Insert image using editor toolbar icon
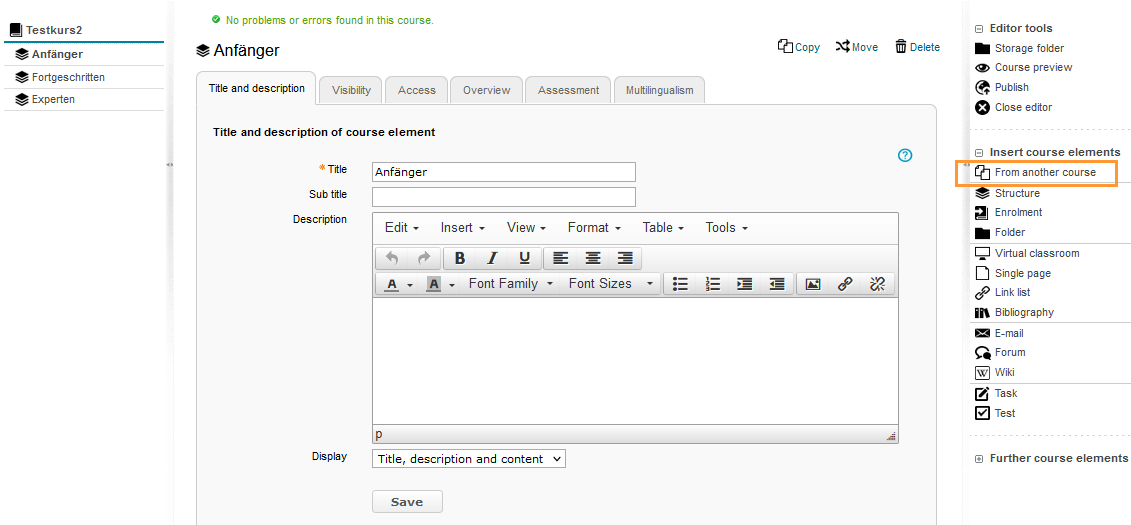This screenshot has width=1131, height=525. [813, 284]
